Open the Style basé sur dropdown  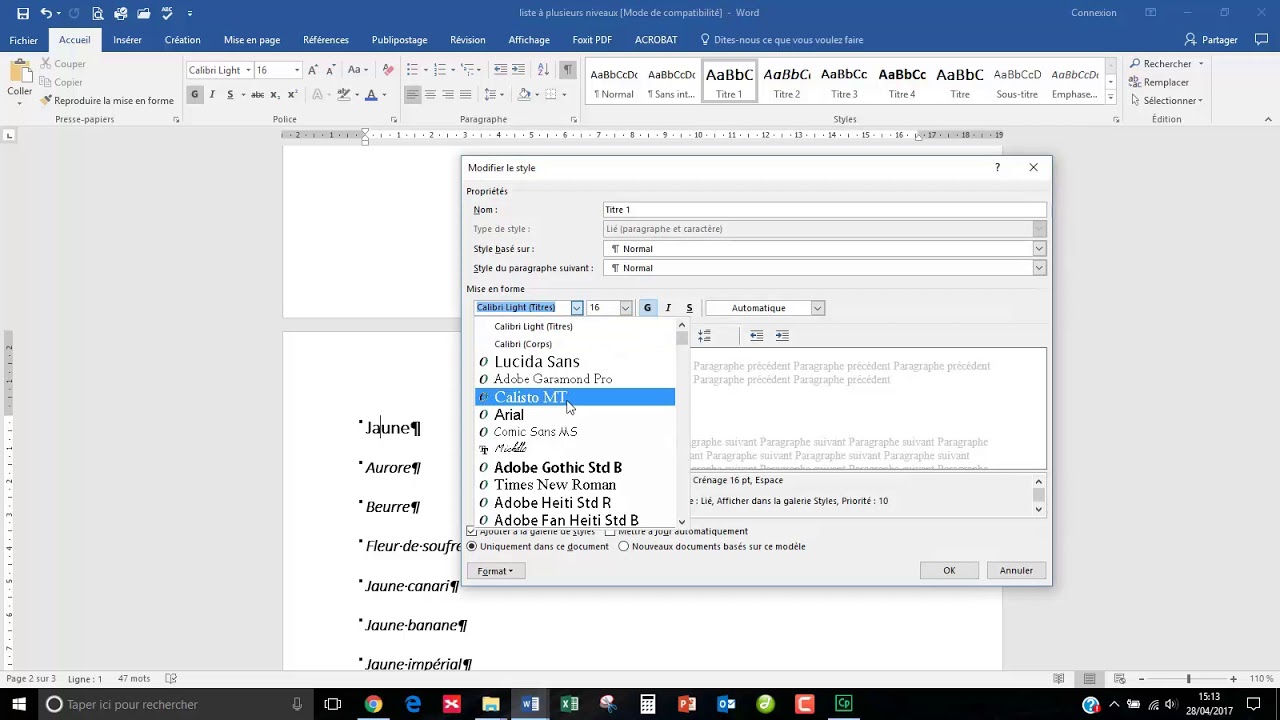point(1039,249)
